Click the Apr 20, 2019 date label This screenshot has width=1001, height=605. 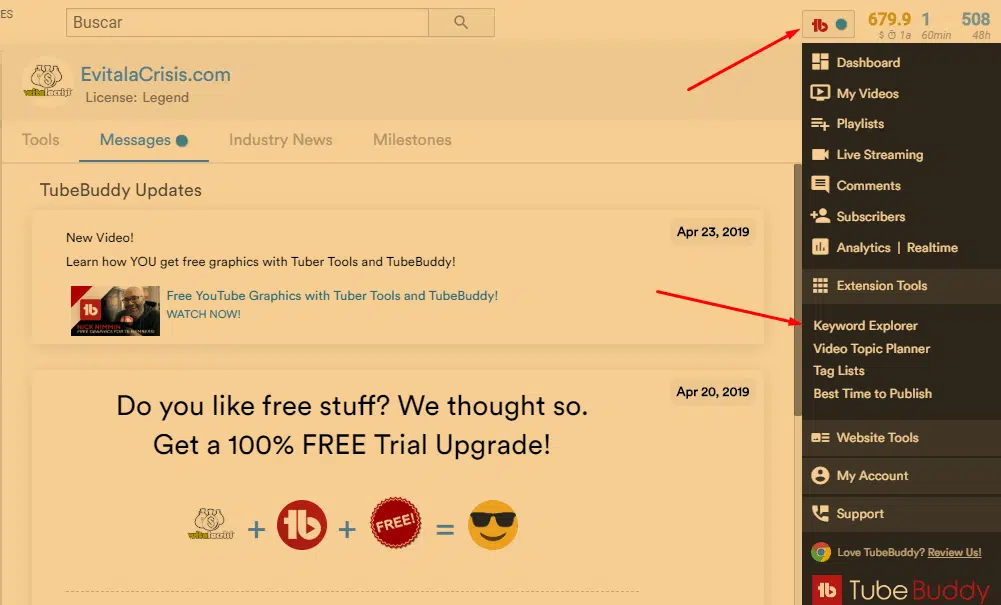pos(713,392)
